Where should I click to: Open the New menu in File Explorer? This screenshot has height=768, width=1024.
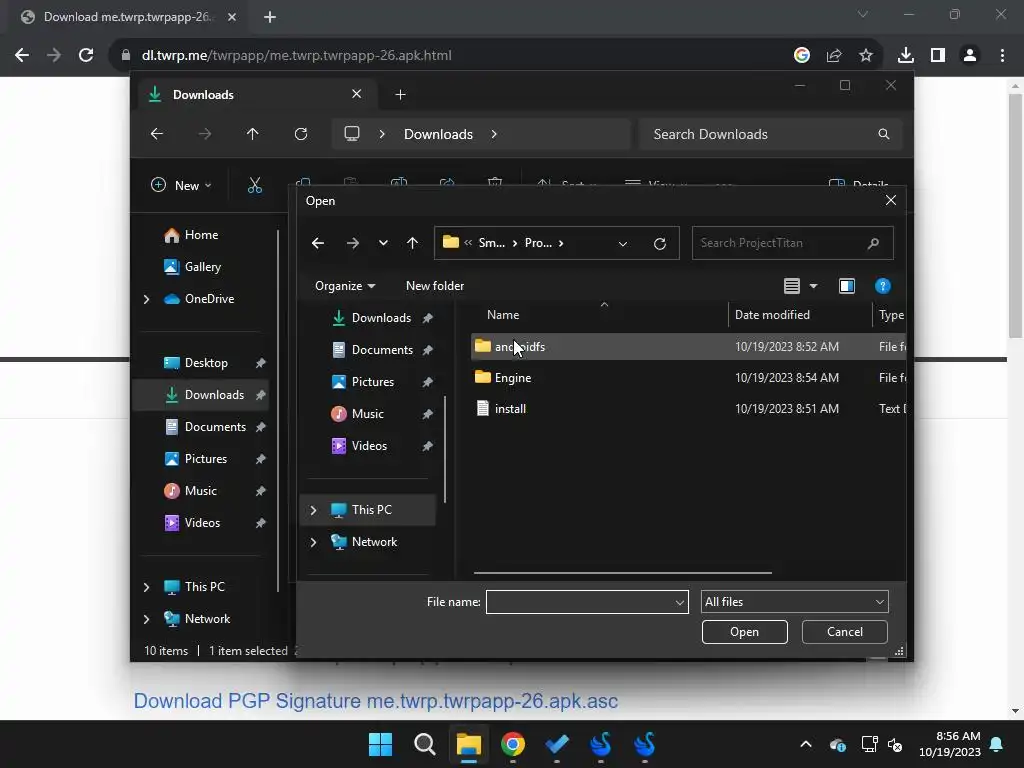[x=181, y=186]
